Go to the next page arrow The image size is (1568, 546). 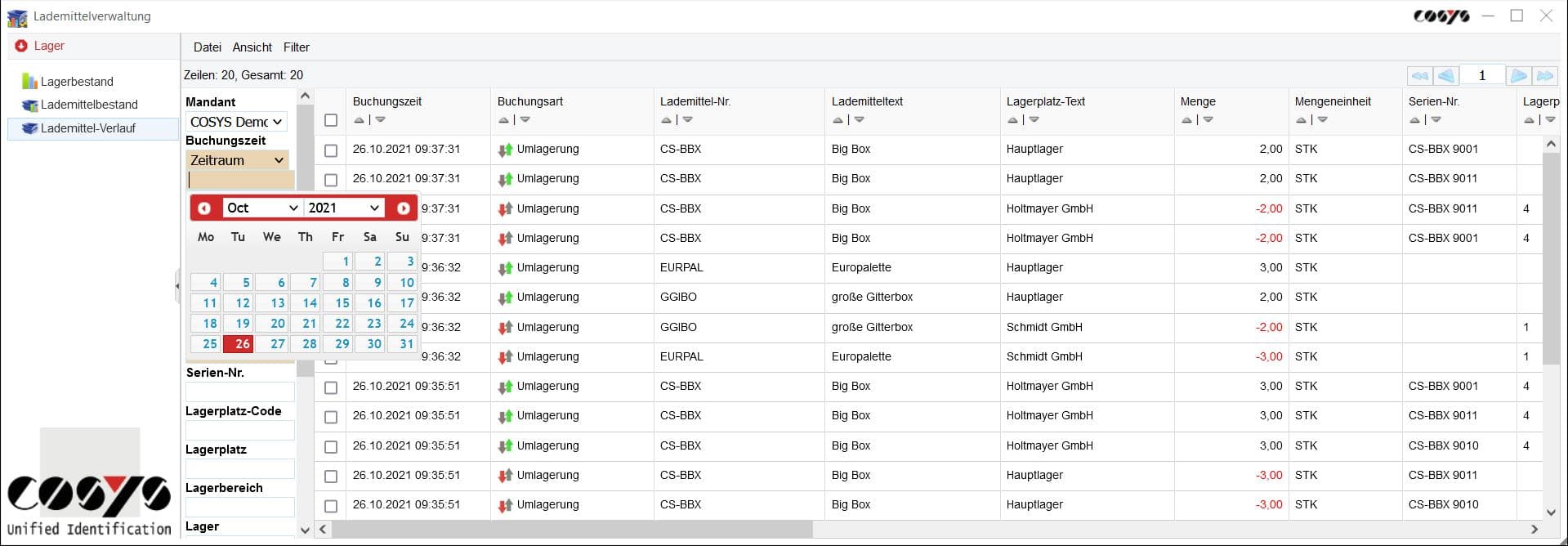pos(1518,76)
